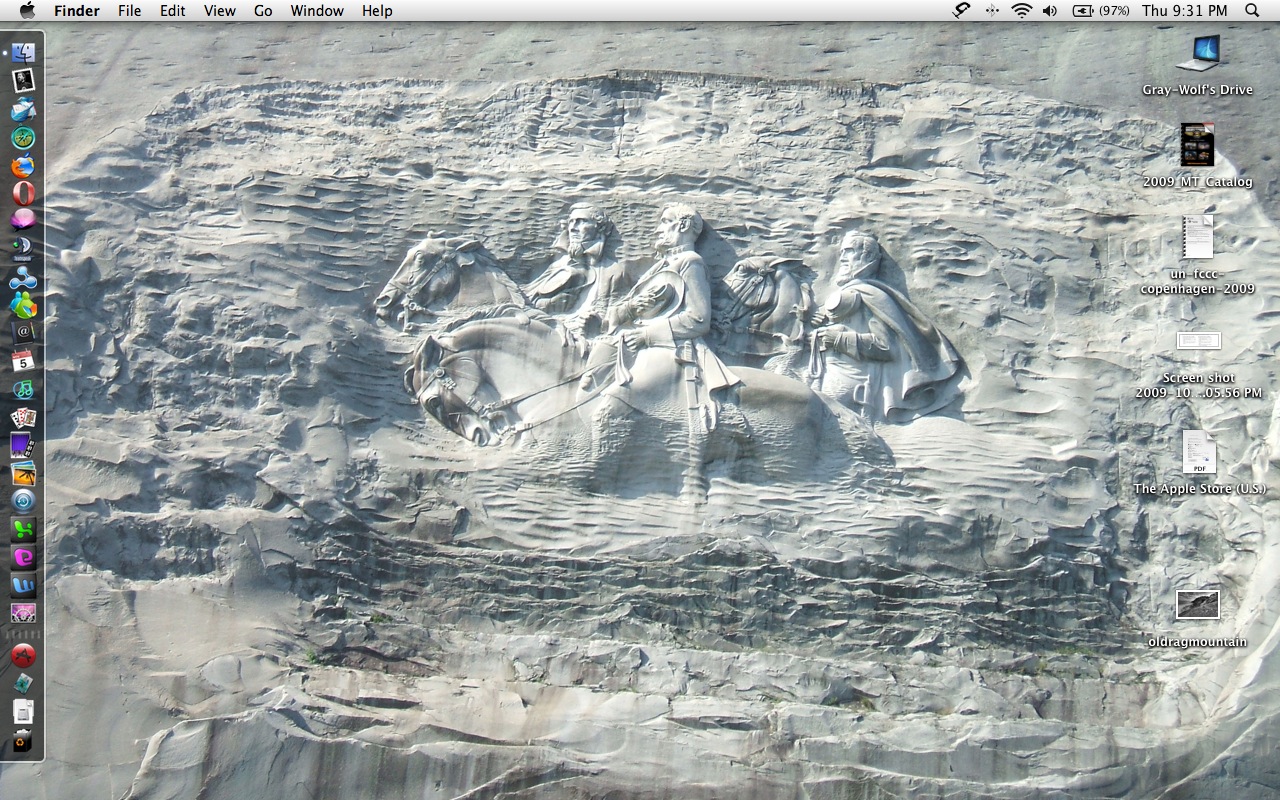Viewport: 1280px width, 800px height.
Task: Open the Bluetooth status menu
Action: (992, 10)
